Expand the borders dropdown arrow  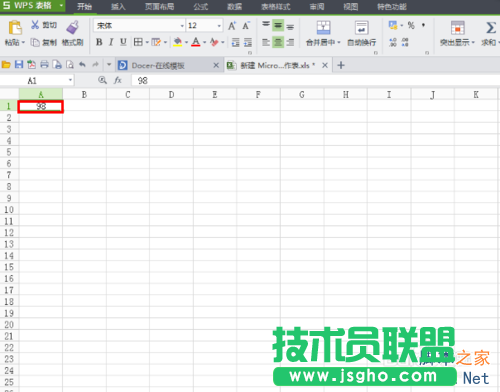coord(147,42)
